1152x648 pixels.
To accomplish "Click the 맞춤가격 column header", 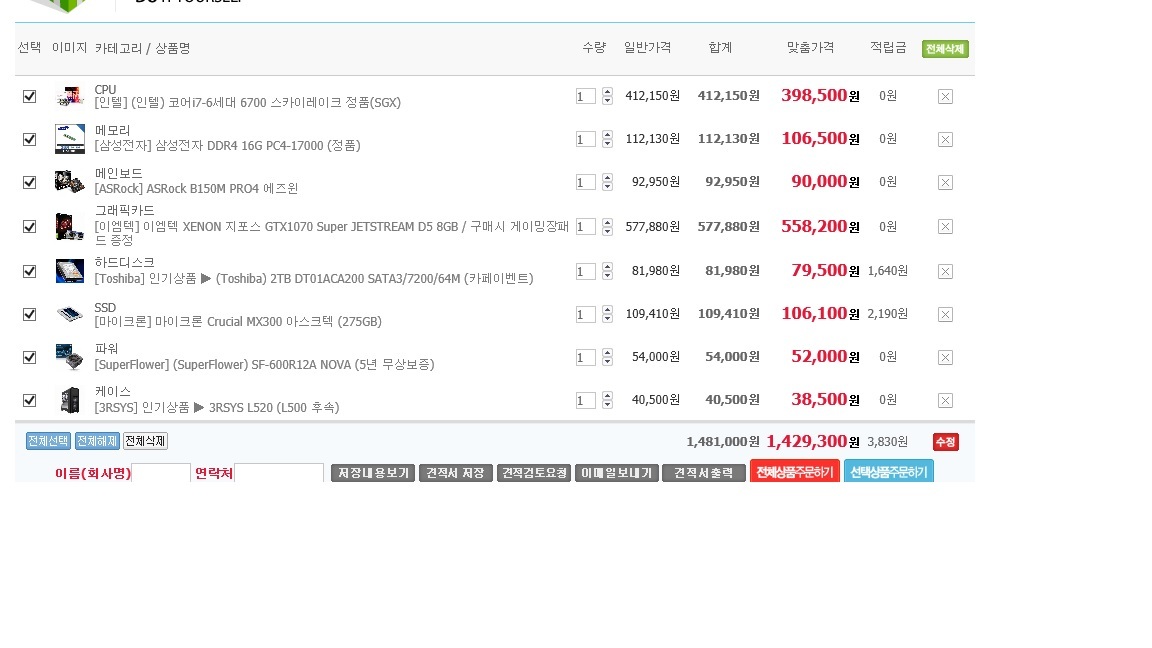I will pyautogui.click(x=810, y=48).
